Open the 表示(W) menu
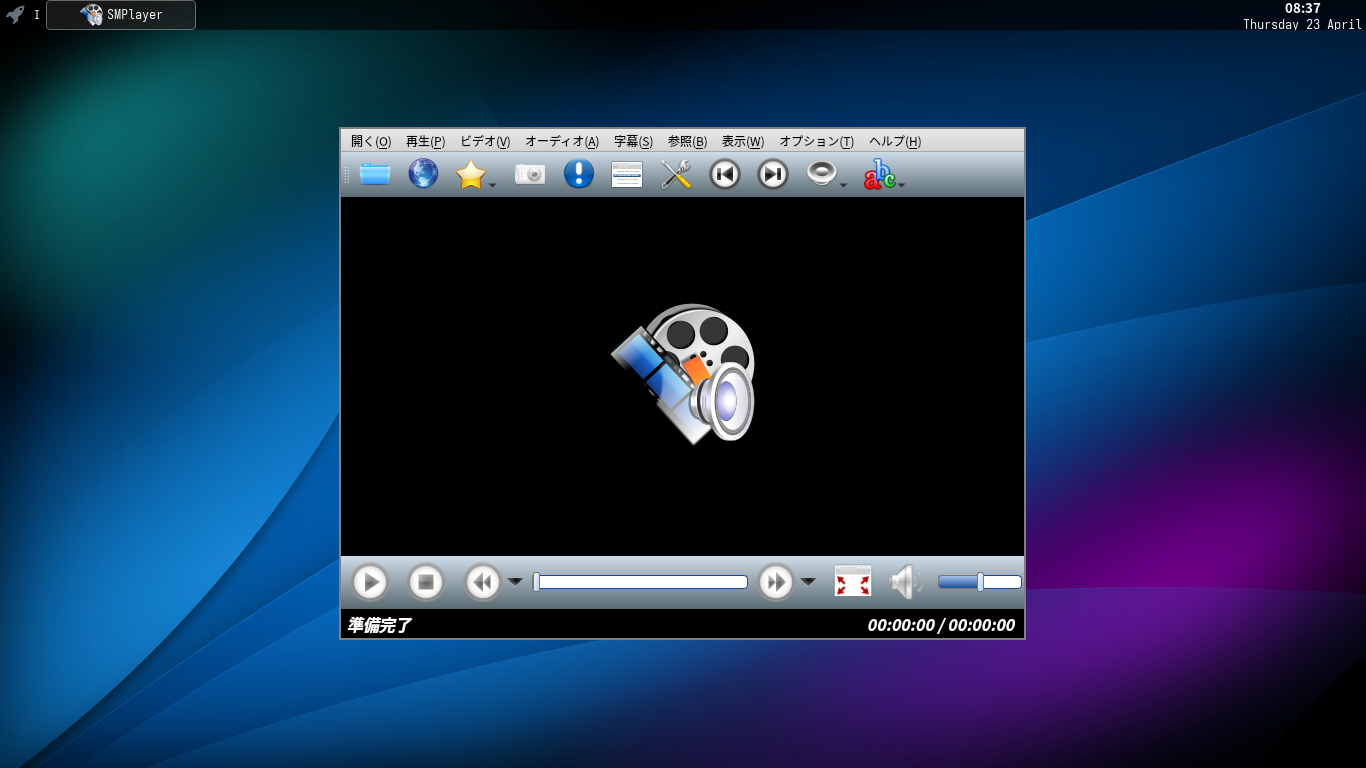 [x=743, y=141]
